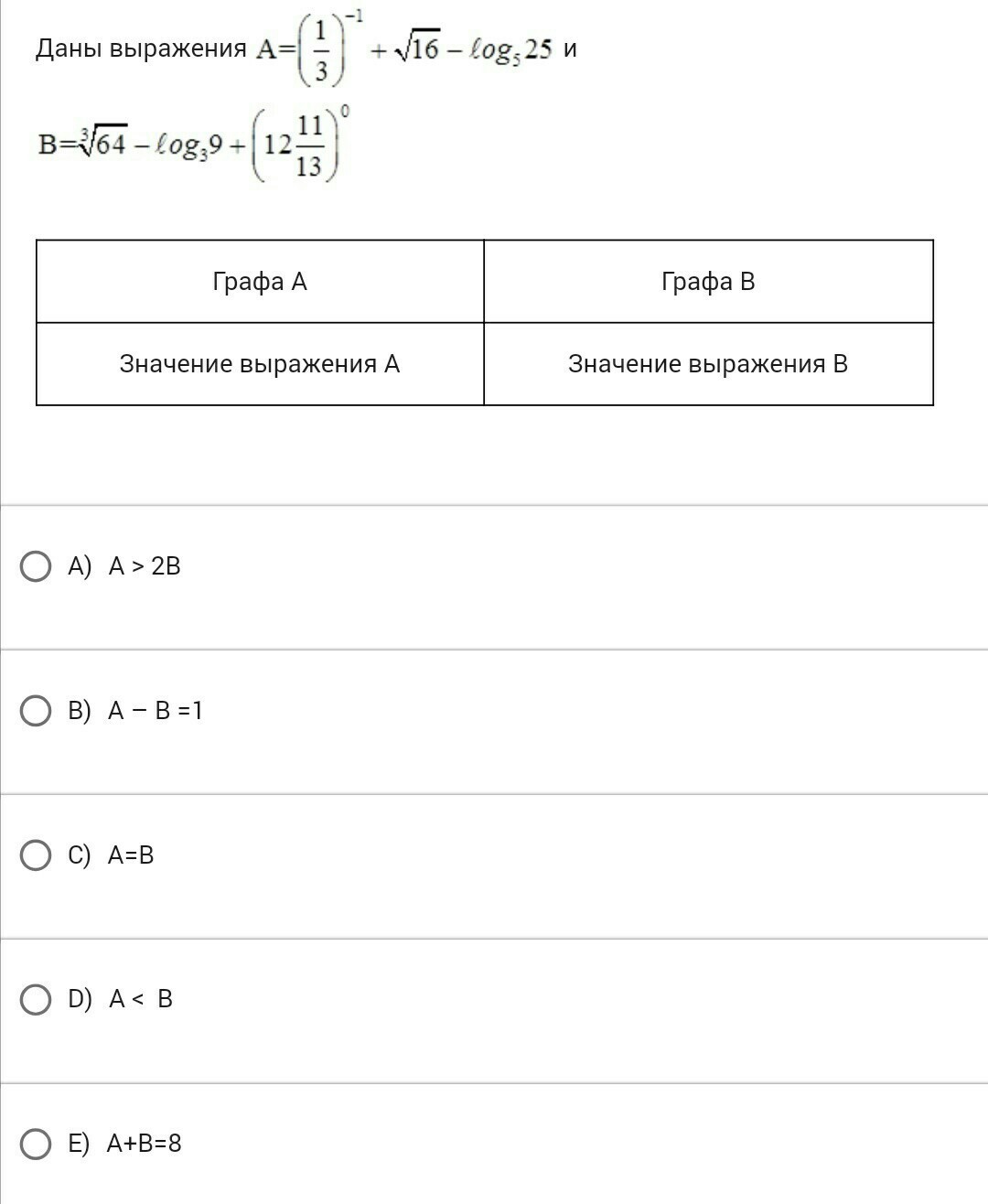Image resolution: width=988 pixels, height=1204 pixels.
Task: Click the answer text "A − B =1"
Action: [x=156, y=711]
